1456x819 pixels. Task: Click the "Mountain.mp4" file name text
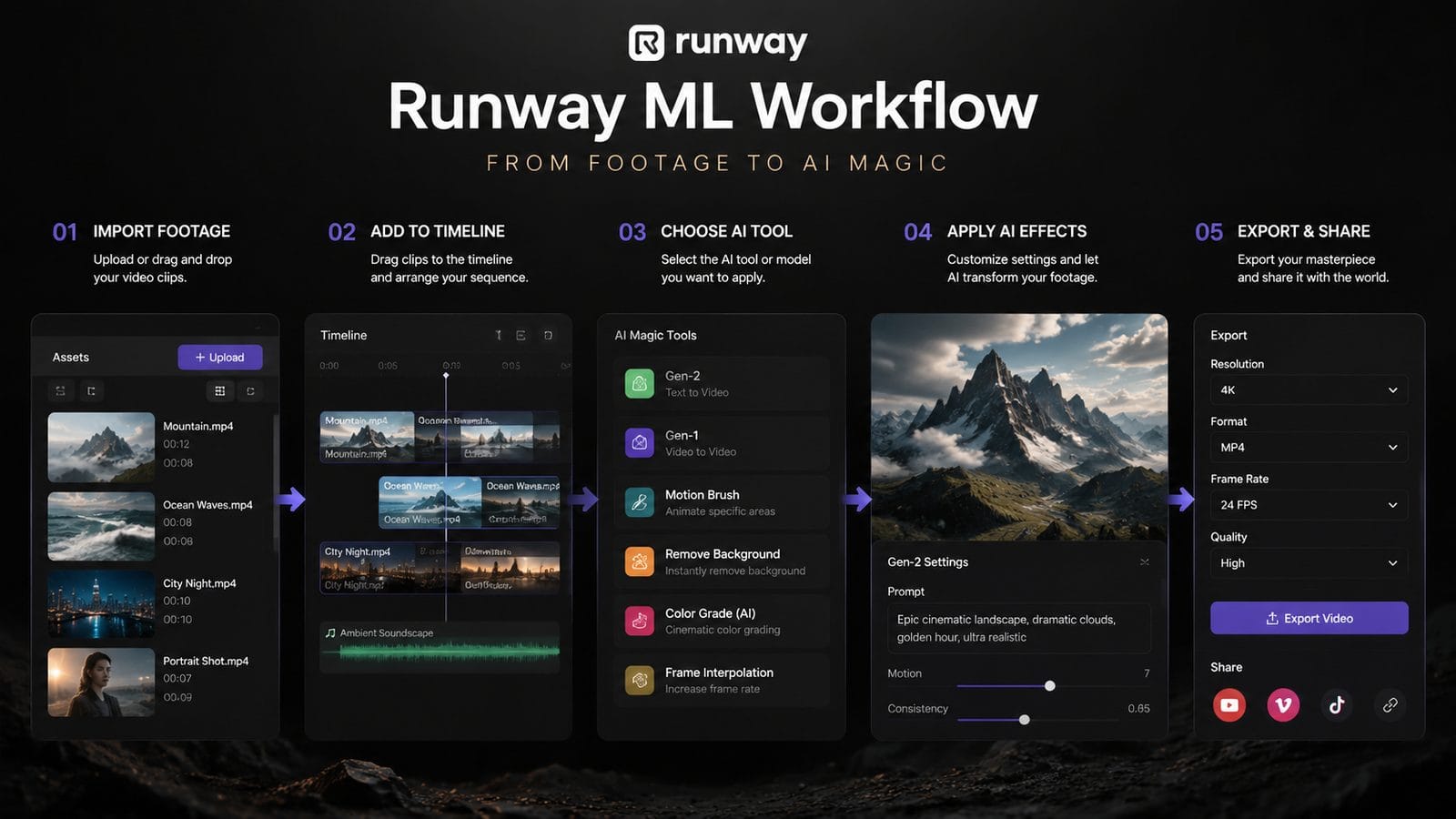(197, 426)
